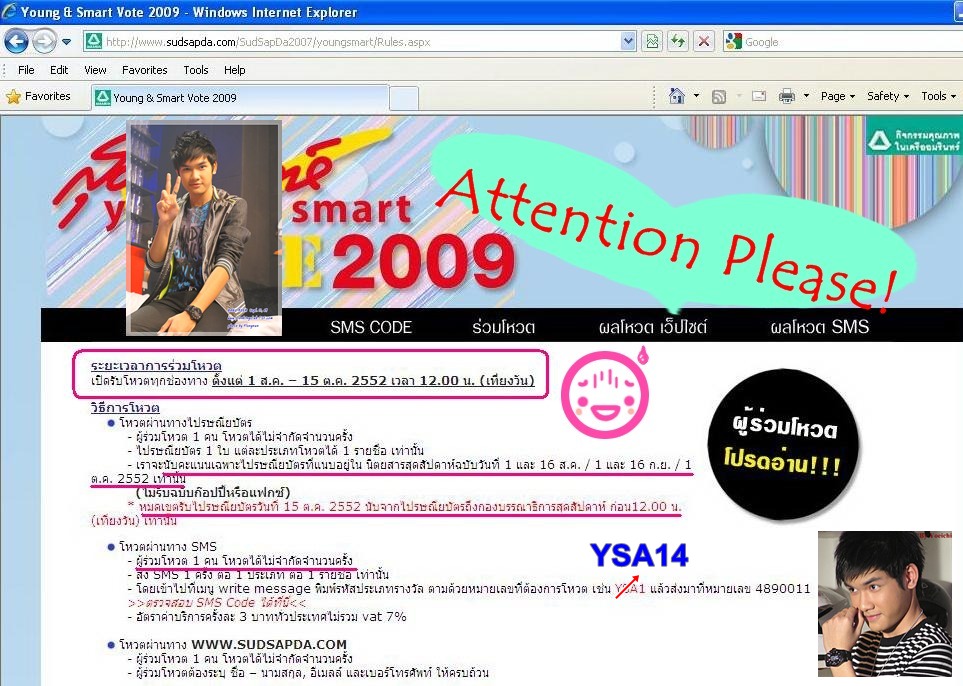Open the Favorites star button
Viewport: 963px width, 686px height.
39,96
